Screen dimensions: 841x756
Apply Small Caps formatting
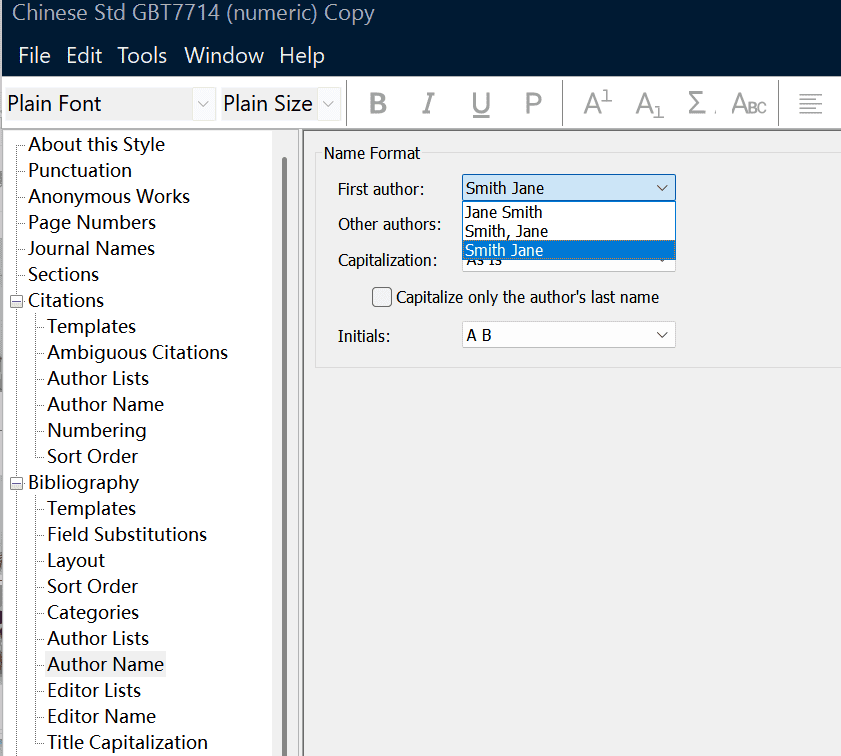[749, 103]
